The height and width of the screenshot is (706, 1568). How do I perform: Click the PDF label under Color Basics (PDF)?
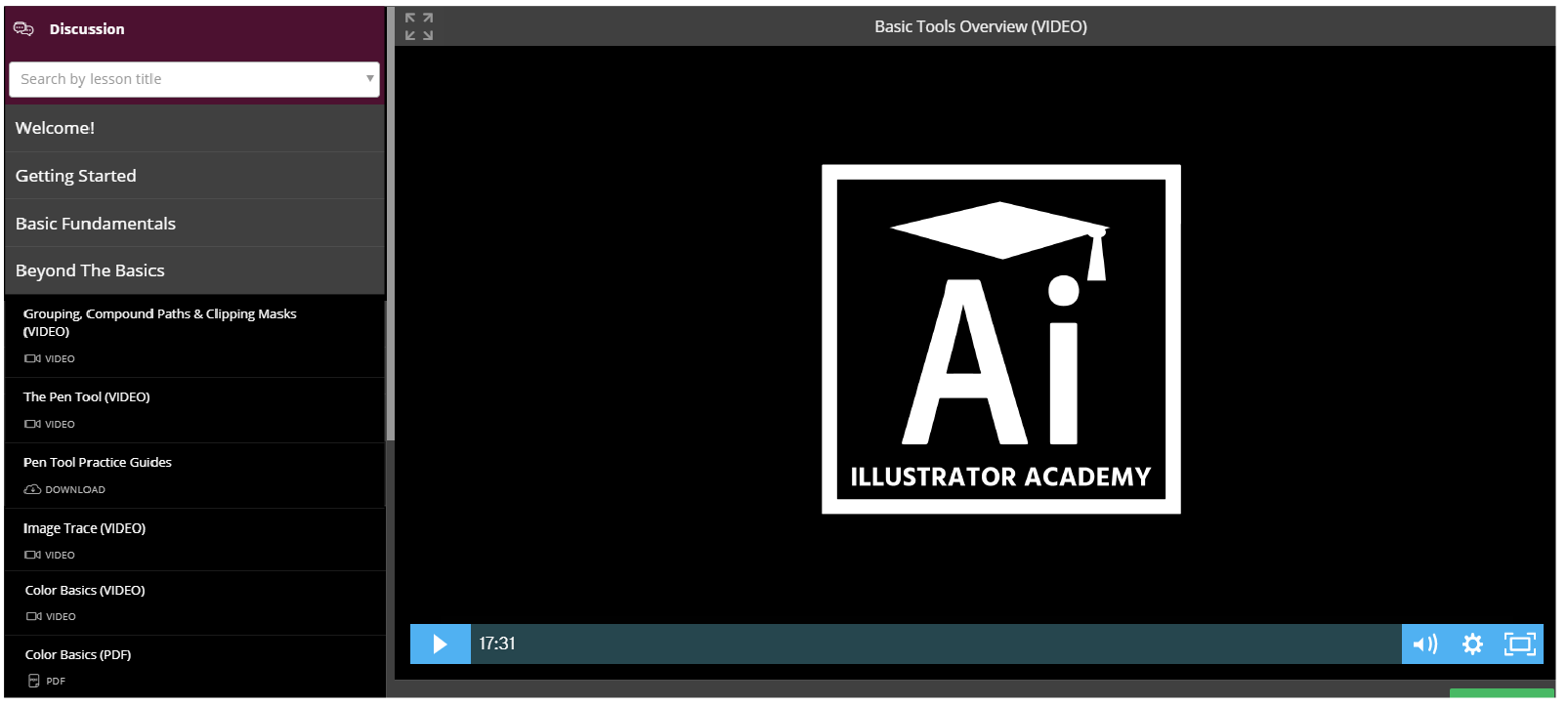click(56, 682)
